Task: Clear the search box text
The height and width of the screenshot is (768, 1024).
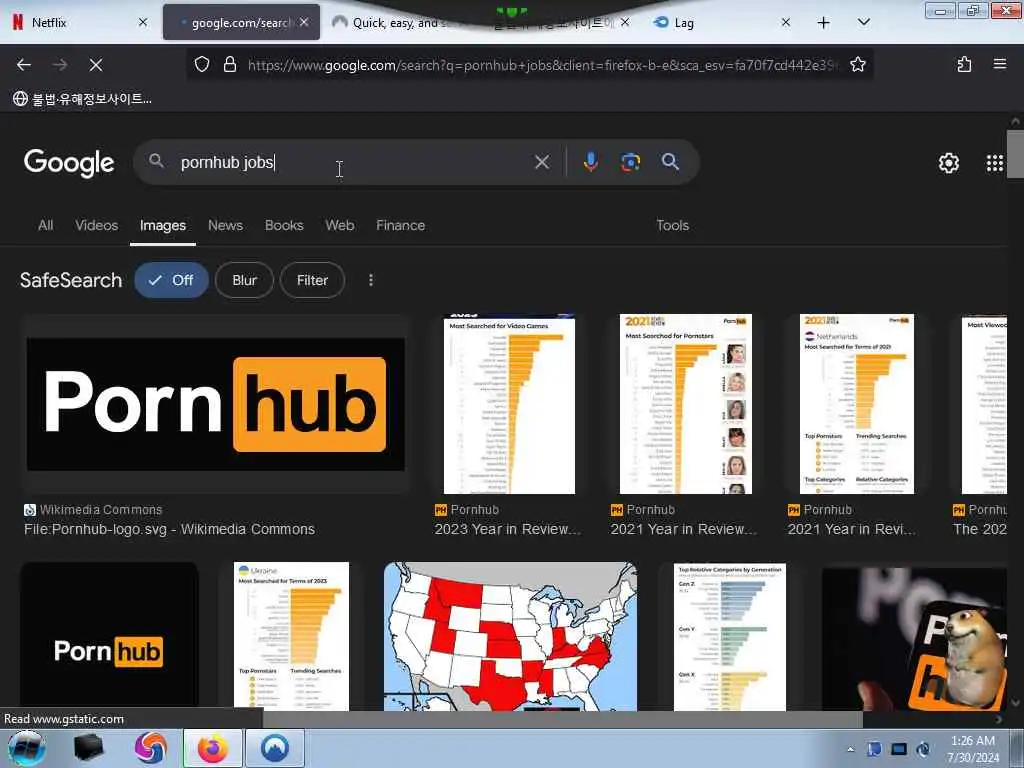Action: 541,162
